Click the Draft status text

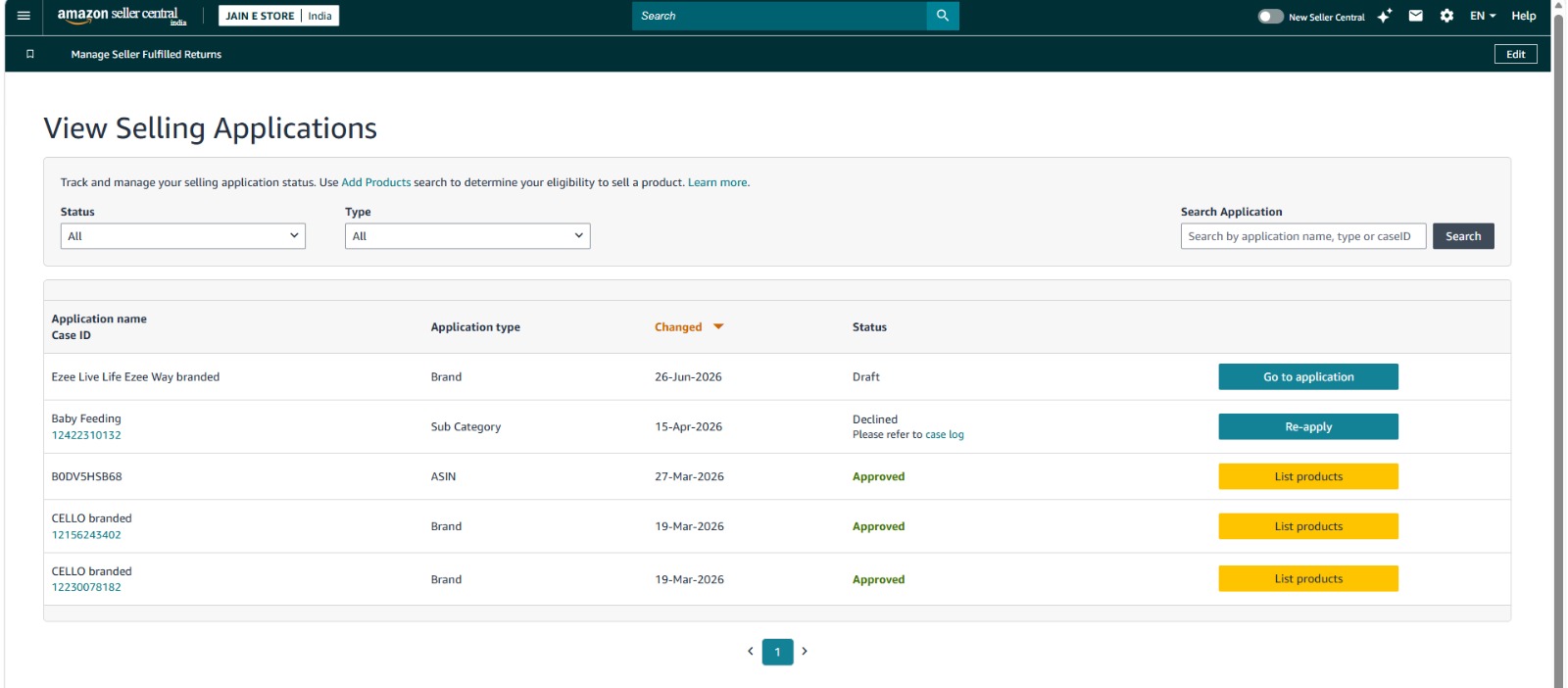tap(866, 376)
